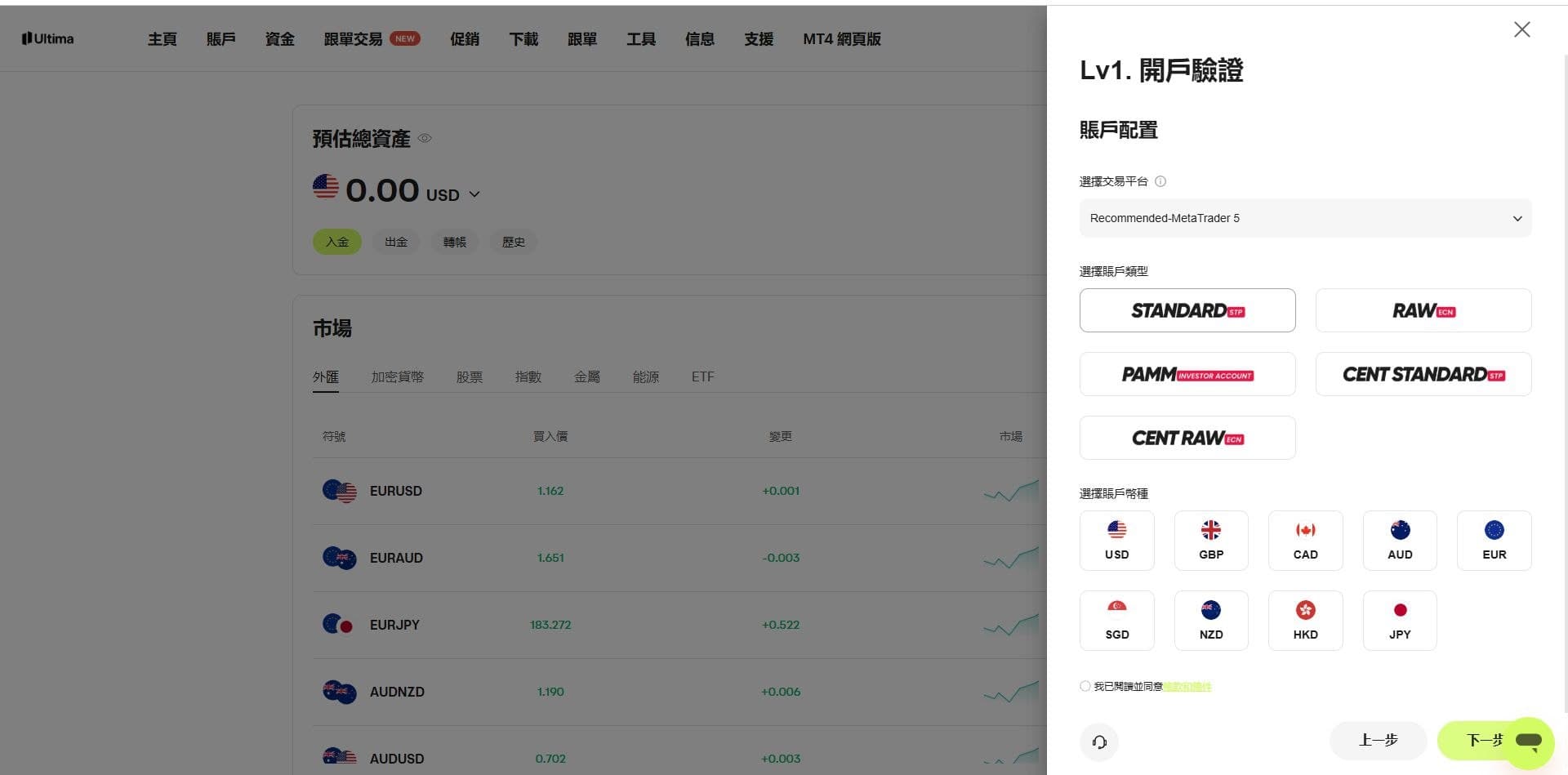This screenshot has height=775, width=1568.
Task: Click the 入金 deposit button
Action: (x=337, y=242)
